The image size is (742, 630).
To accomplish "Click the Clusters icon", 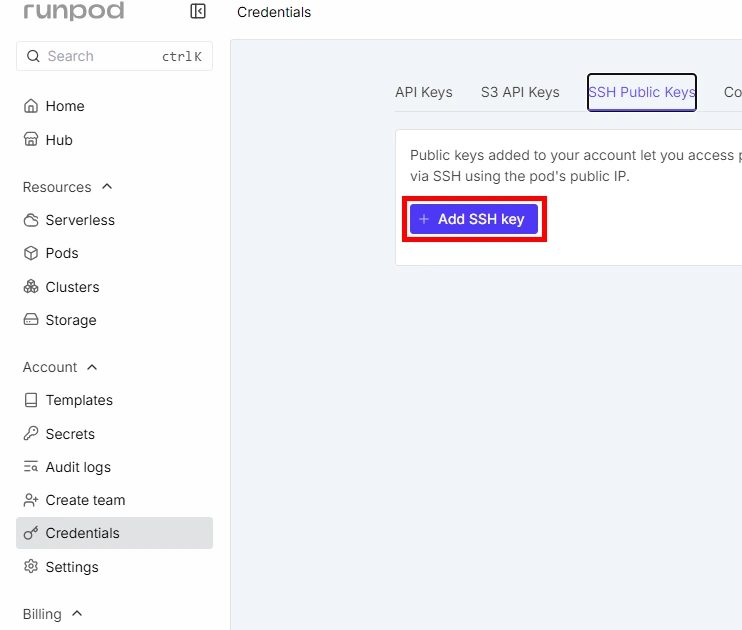I will 31,286.
